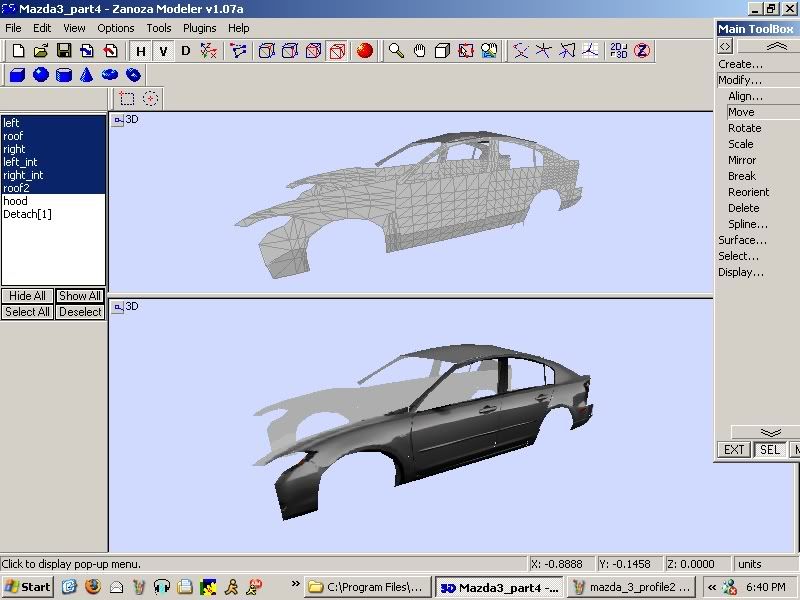Image resolution: width=800 pixels, height=600 pixels.
Task: Open the Windows Start menu
Action: (x=27, y=586)
